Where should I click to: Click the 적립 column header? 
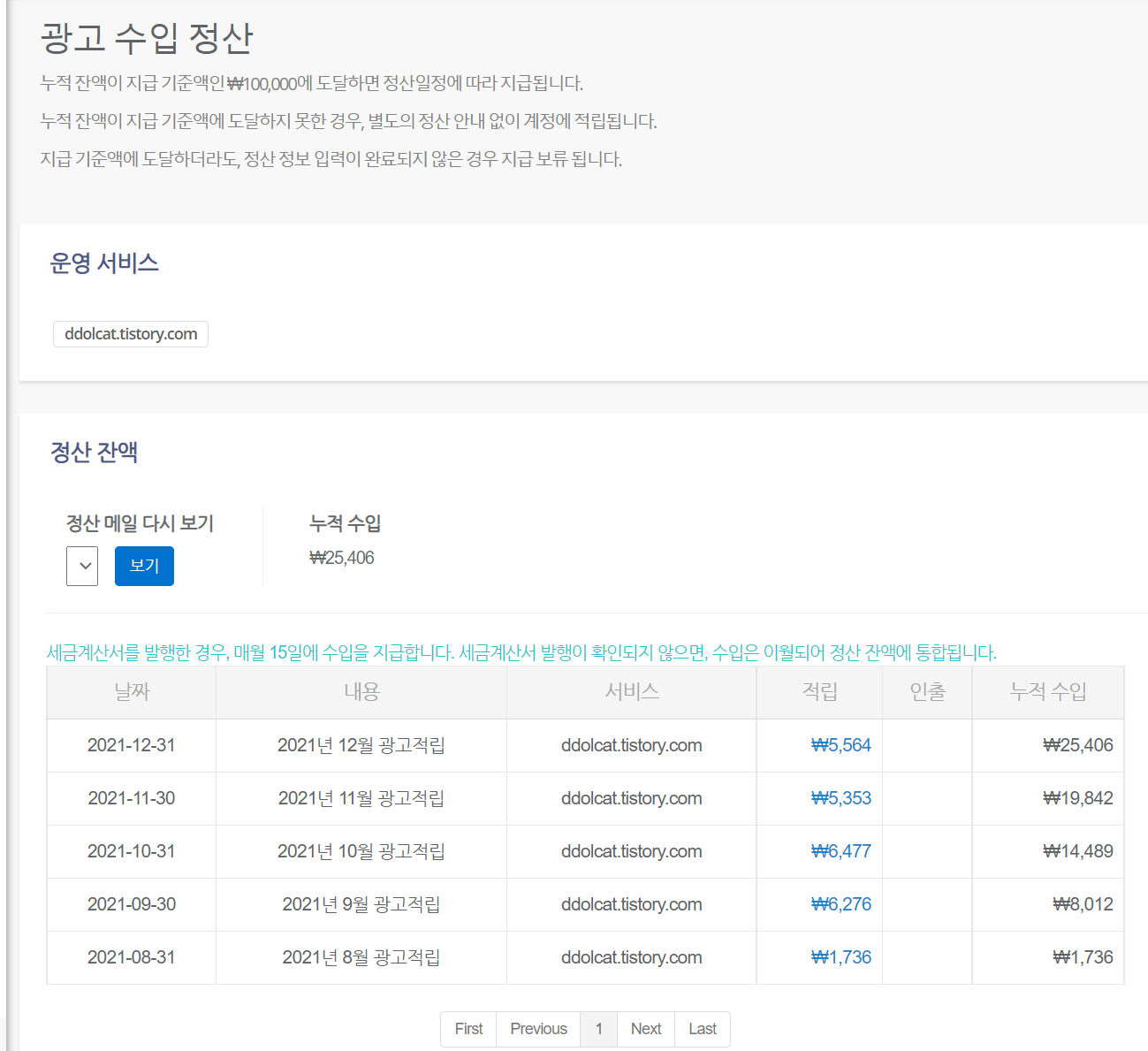pos(819,692)
